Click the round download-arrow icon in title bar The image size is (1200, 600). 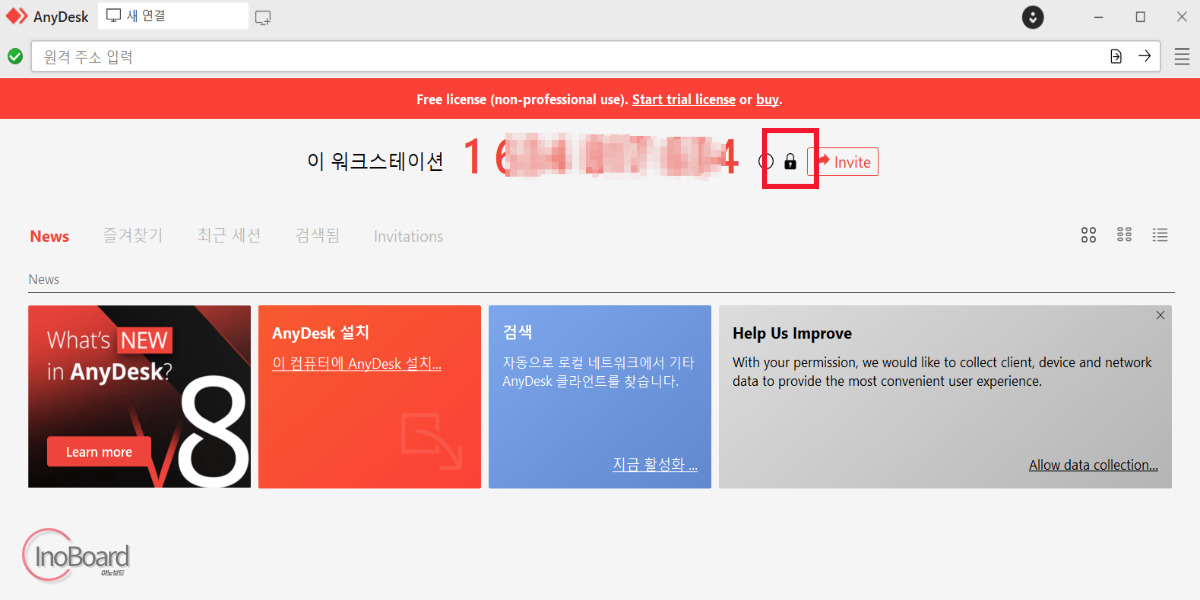point(1033,17)
